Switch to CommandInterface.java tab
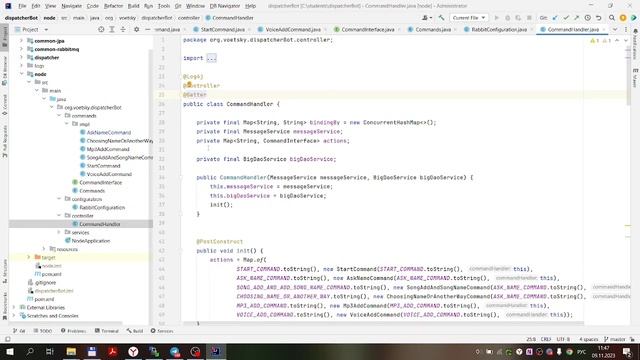Screen dimensions: 640x360 pyautogui.click(x=367, y=29)
